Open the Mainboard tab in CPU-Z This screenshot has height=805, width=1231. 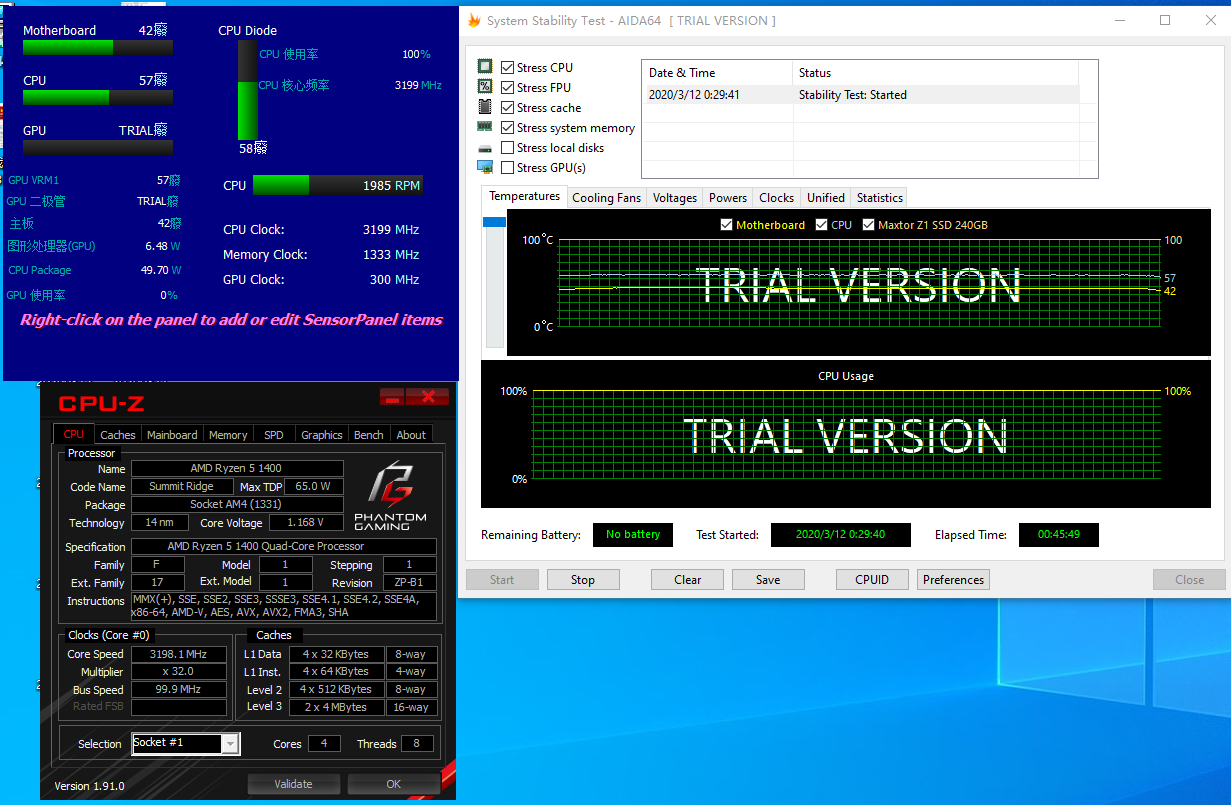coord(172,435)
